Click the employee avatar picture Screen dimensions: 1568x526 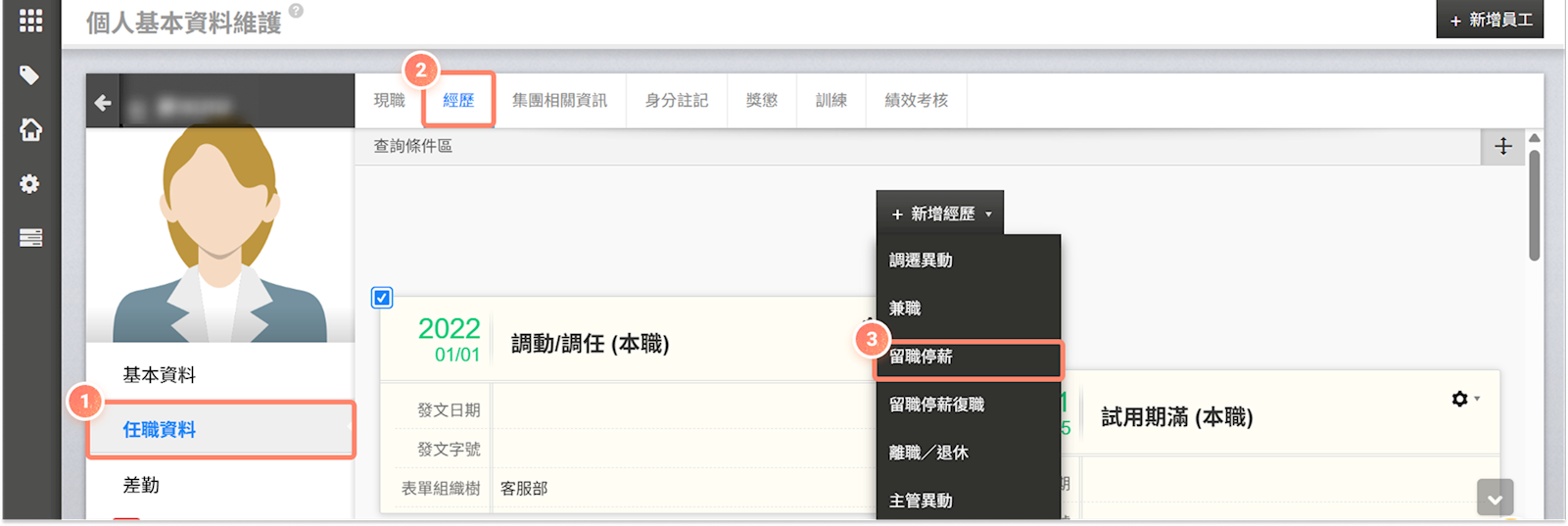[219, 235]
